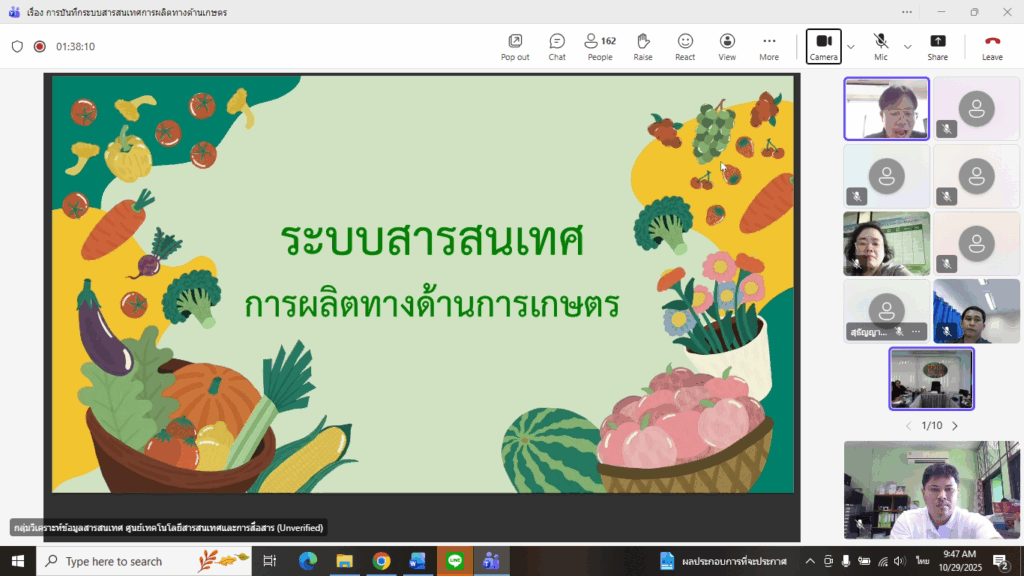Open the meeting Chat panel

[x=557, y=46]
